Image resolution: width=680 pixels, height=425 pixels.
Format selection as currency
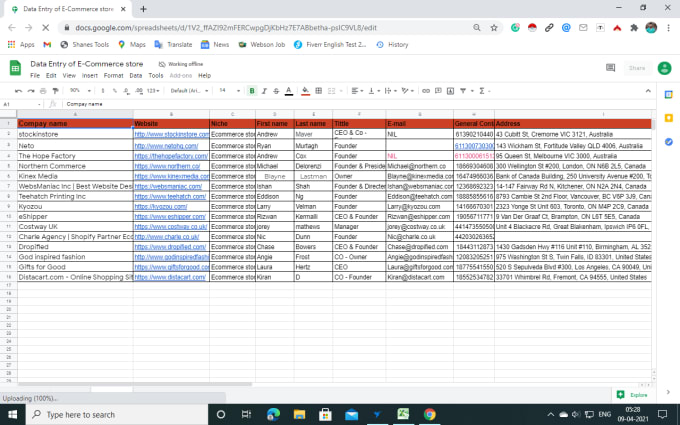[103, 91]
